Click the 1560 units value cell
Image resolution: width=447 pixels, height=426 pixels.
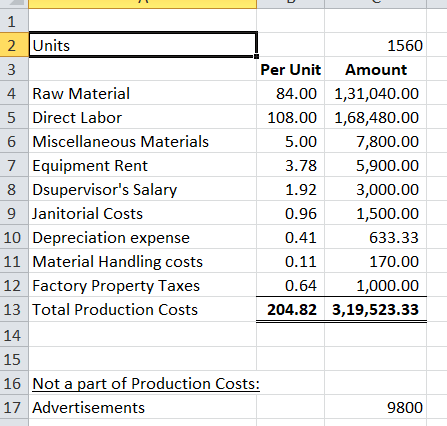375,45
